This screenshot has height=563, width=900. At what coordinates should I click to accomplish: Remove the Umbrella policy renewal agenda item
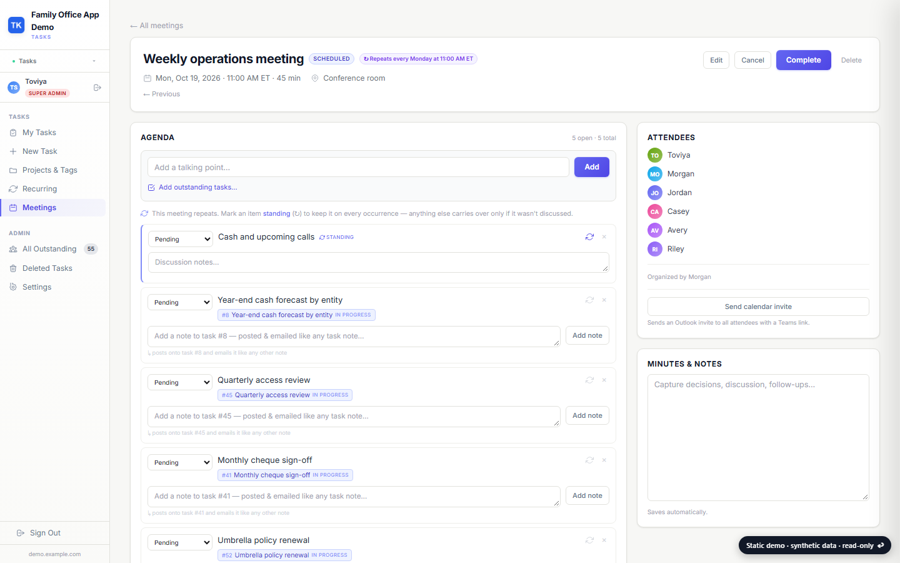coord(604,540)
